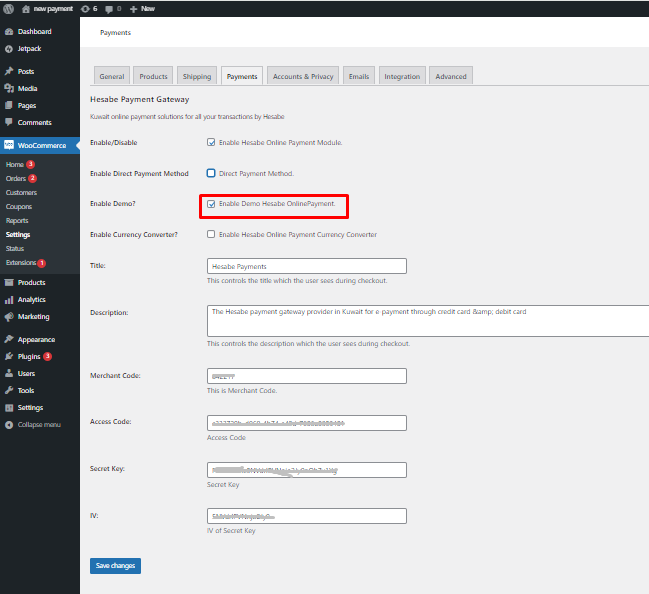Toggle Enable Demo Hesabe OnlinePayment checkbox
This screenshot has height=594, width=649.
click(x=211, y=204)
